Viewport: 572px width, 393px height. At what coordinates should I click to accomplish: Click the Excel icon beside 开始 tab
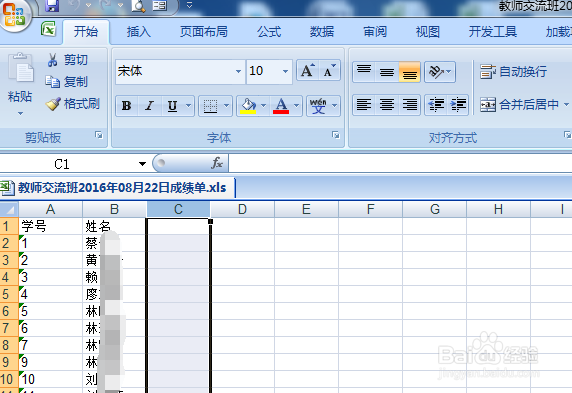tap(48, 29)
